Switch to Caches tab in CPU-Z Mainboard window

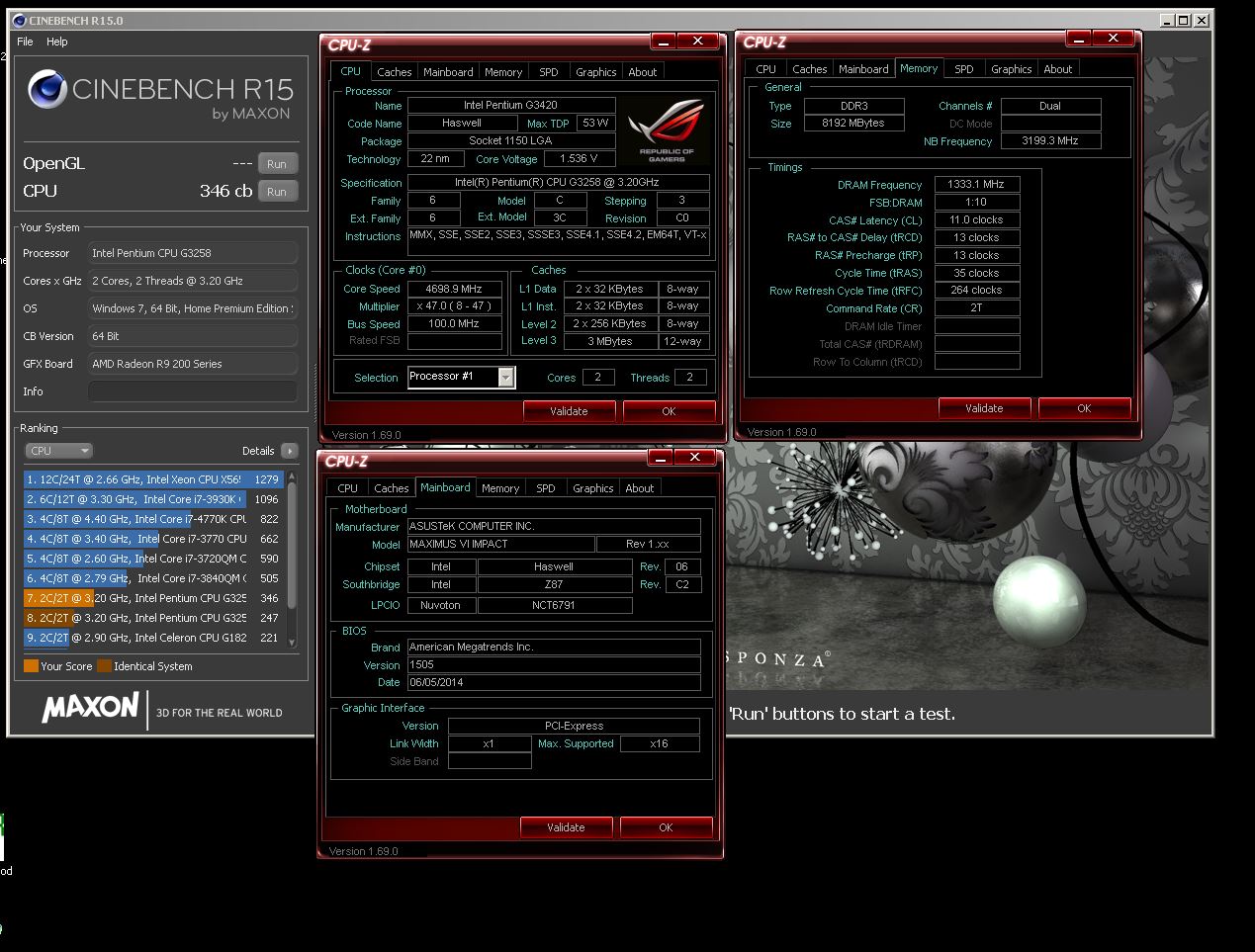(392, 488)
